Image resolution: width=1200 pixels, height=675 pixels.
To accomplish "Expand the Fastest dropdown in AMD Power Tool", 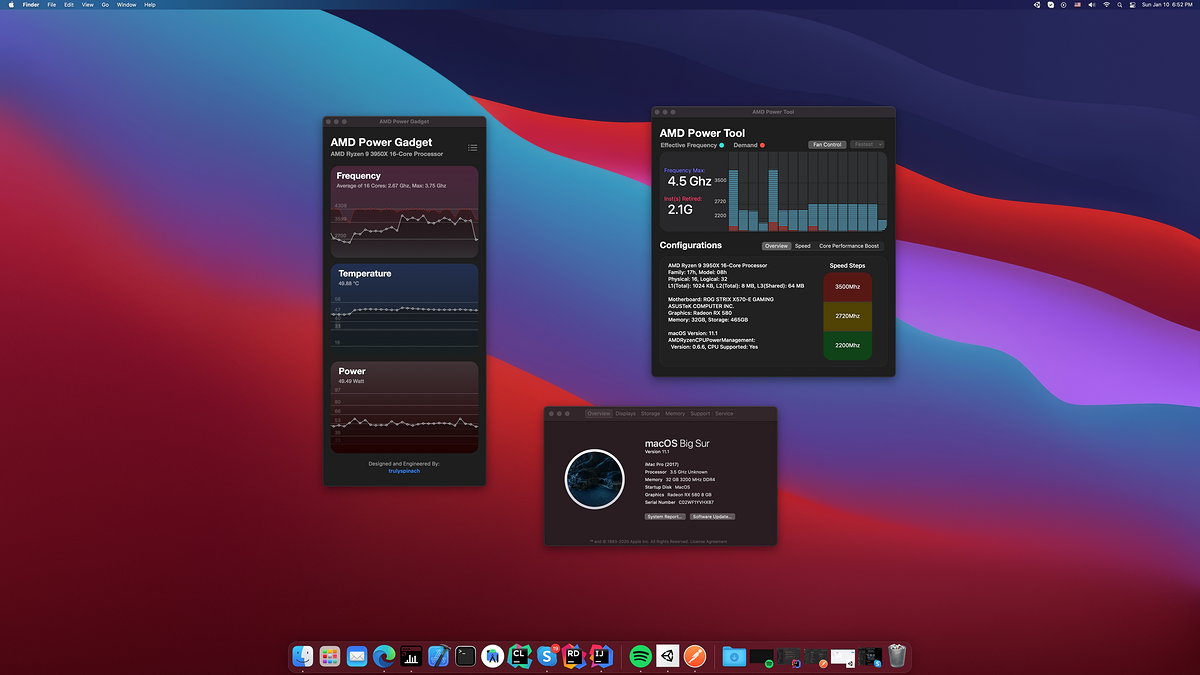I will point(867,145).
